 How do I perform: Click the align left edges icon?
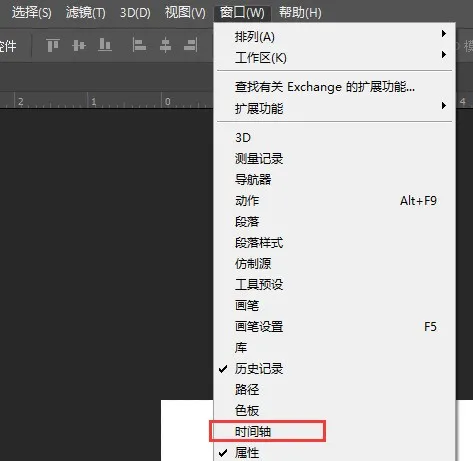pos(139,45)
